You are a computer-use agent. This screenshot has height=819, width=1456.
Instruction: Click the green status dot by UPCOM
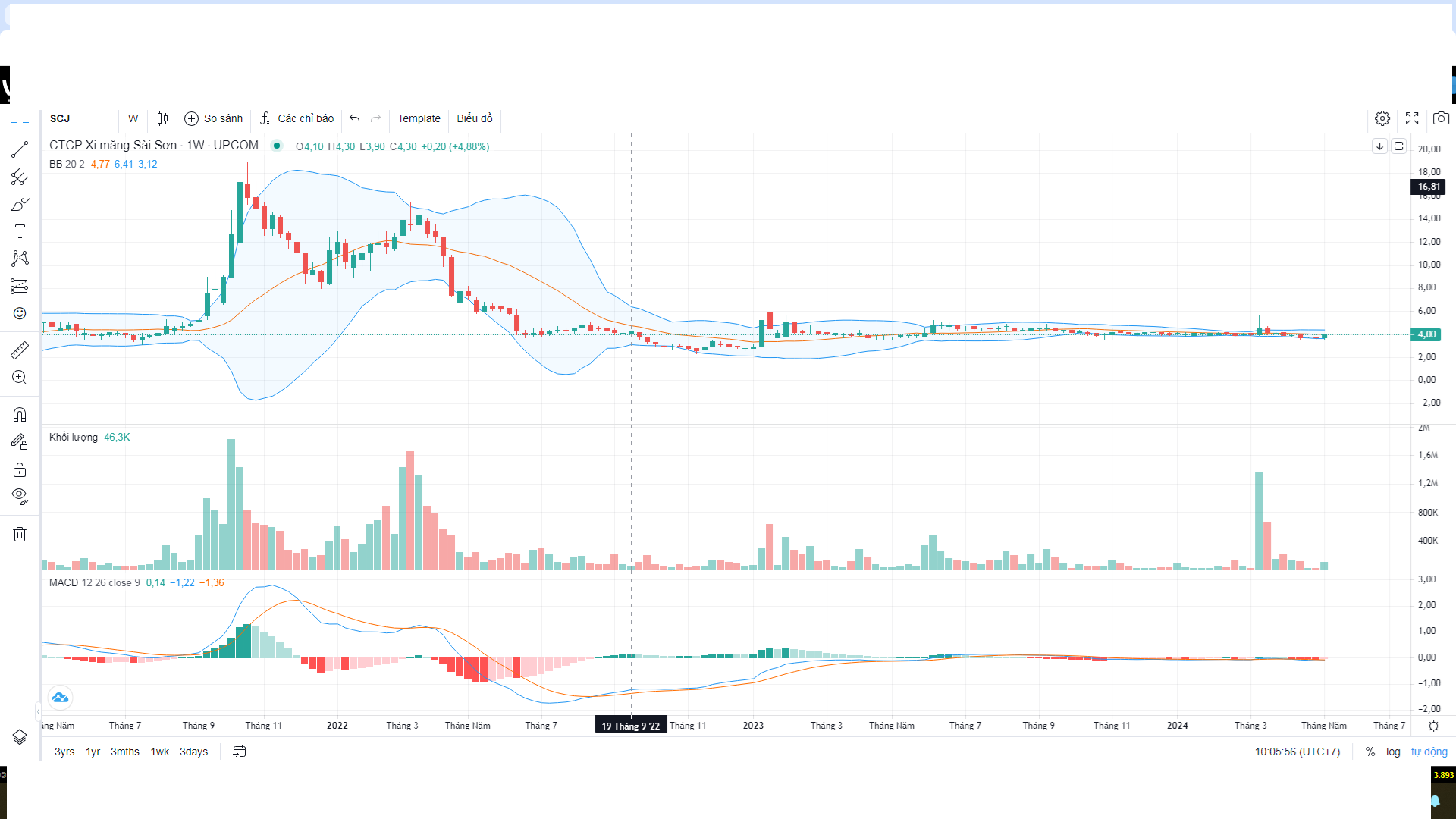coord(277,146)
